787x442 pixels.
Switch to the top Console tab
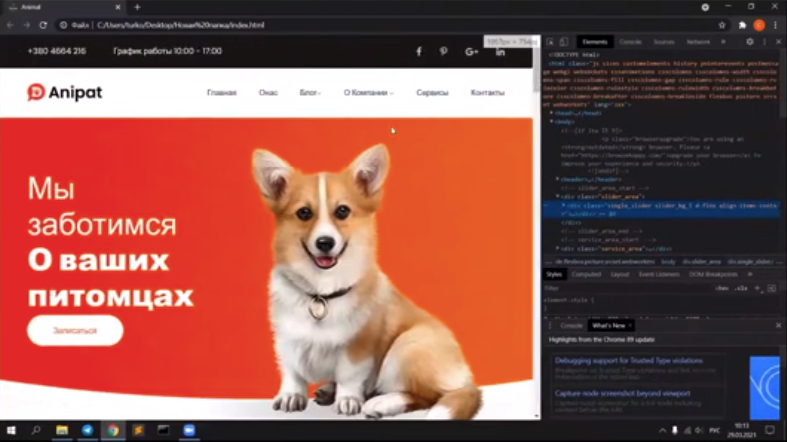pos(630,42)
